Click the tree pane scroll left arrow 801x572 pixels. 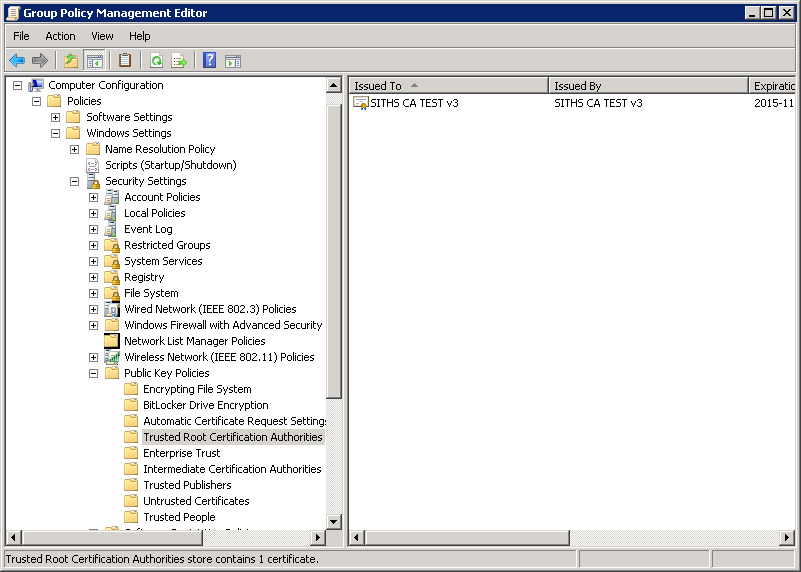(x=13, y=537)
